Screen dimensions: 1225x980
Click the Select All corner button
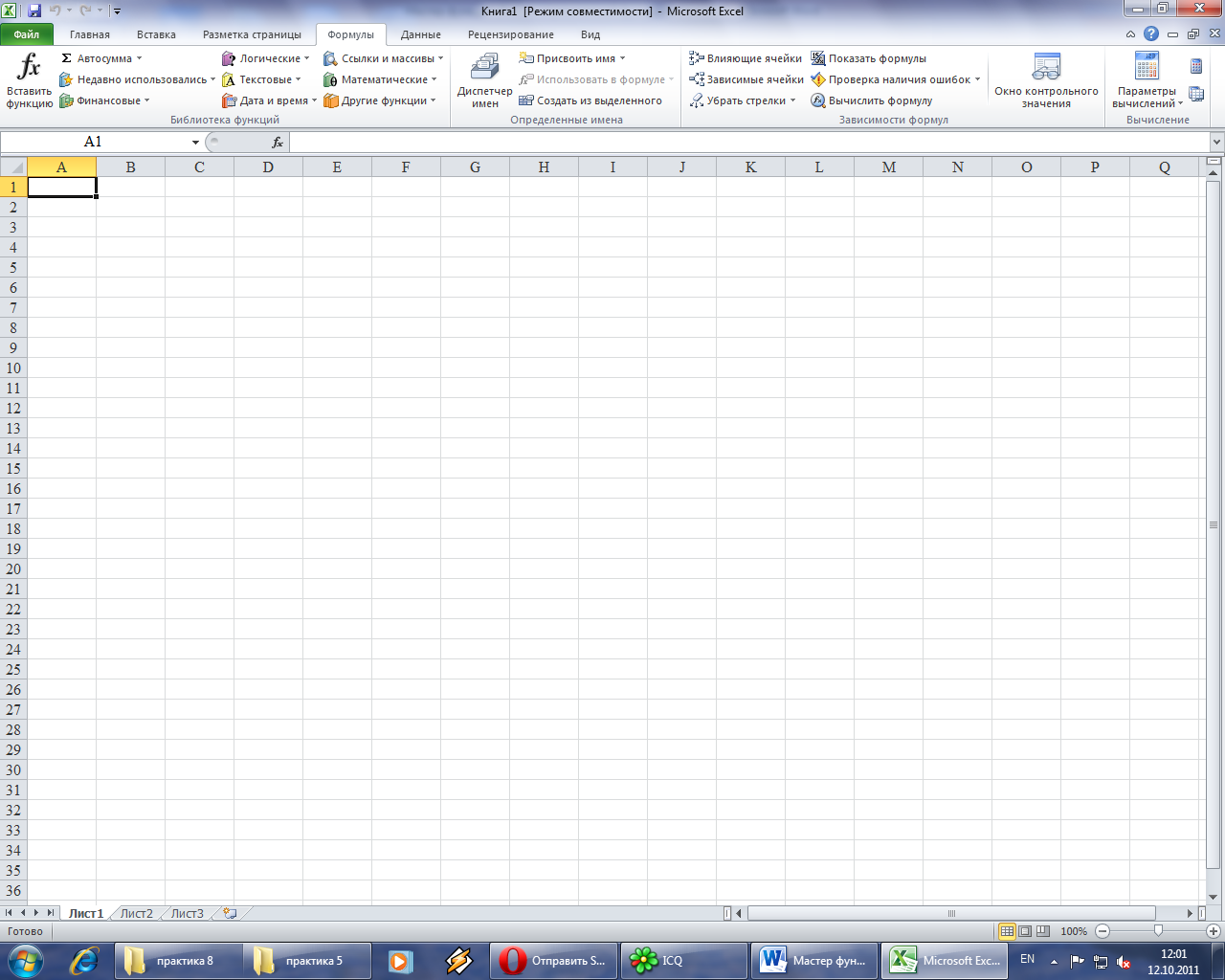click(x=13, y=167)
